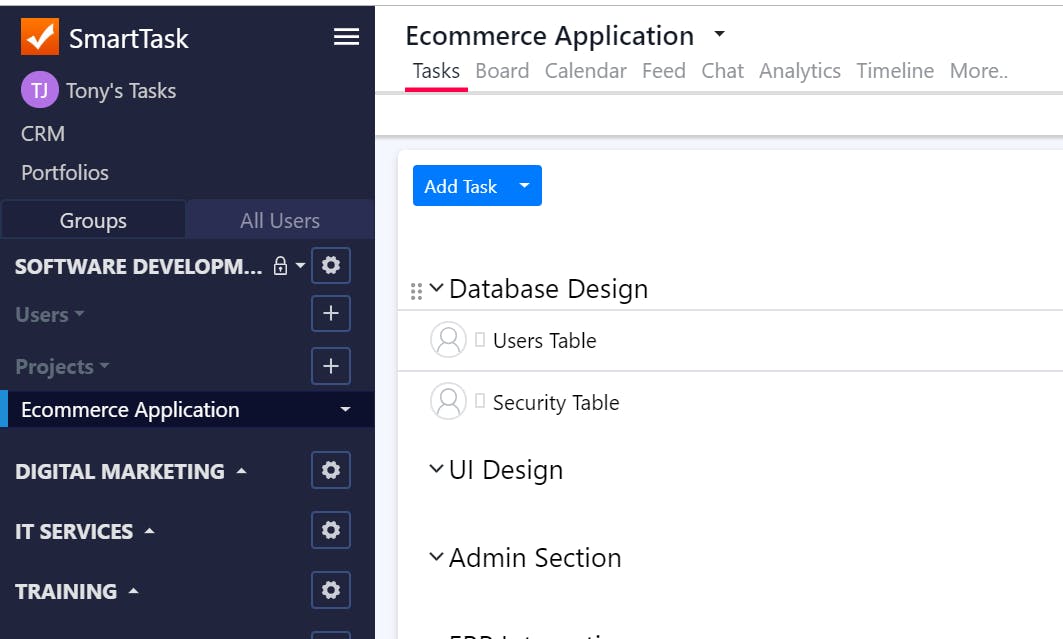1063x639 pixels.
Task: Switch to the Board tab
Action: tap(502, 71)
